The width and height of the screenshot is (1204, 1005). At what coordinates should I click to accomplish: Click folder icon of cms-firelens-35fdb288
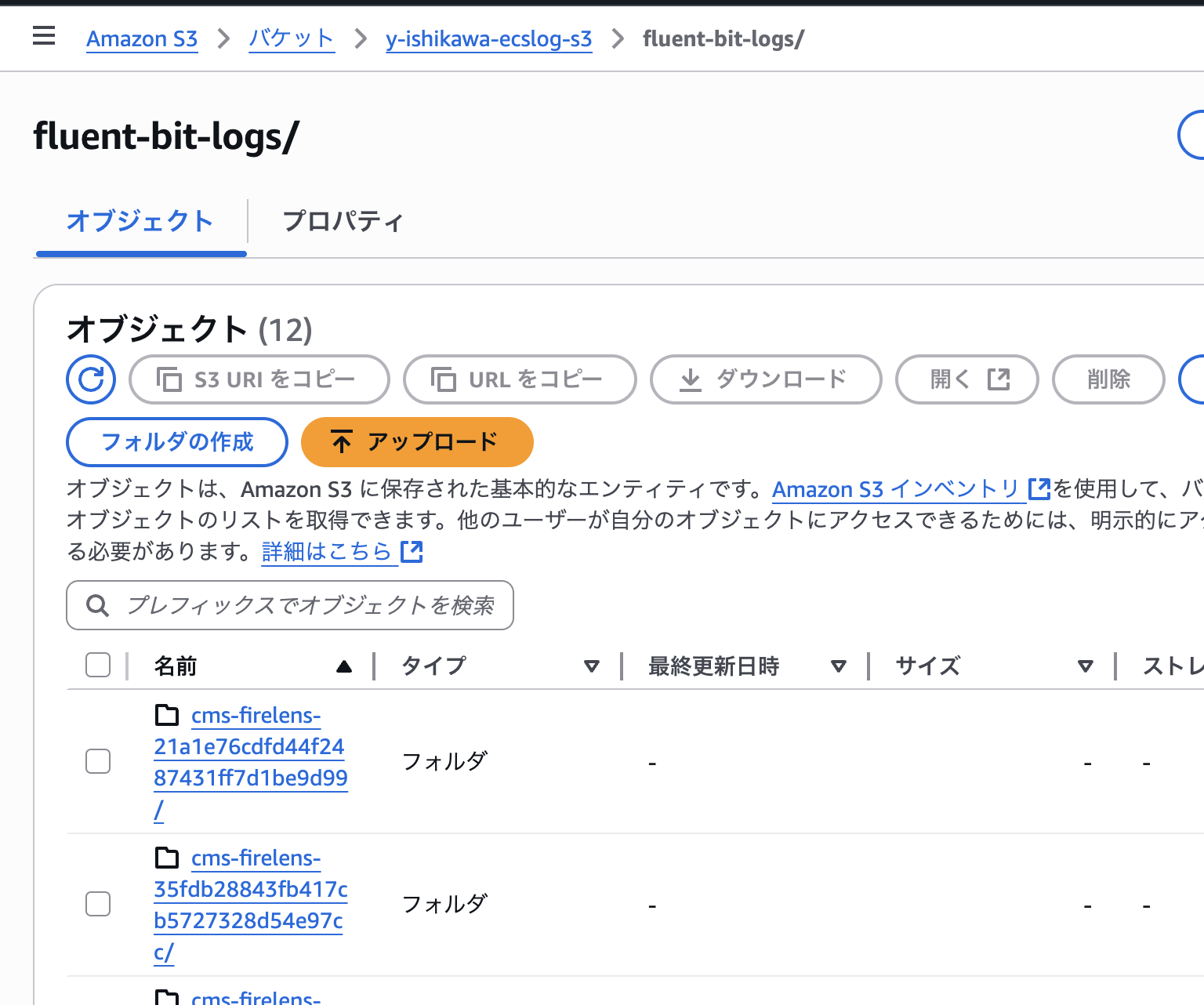(x=167, y=858)
